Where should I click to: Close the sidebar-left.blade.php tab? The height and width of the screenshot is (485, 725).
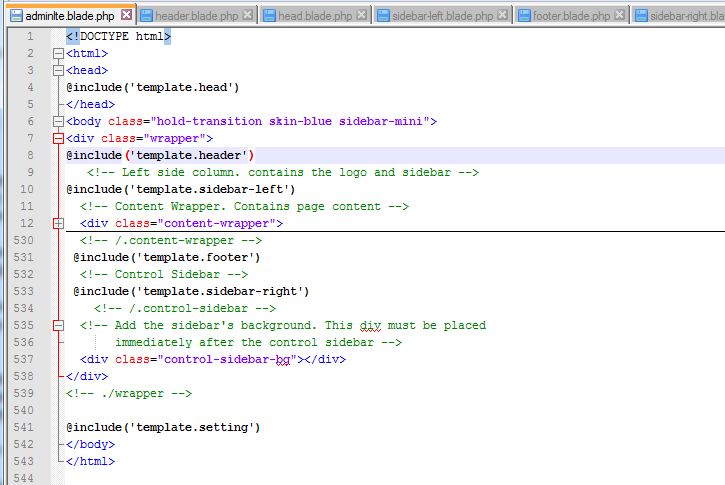coord(503,15)
